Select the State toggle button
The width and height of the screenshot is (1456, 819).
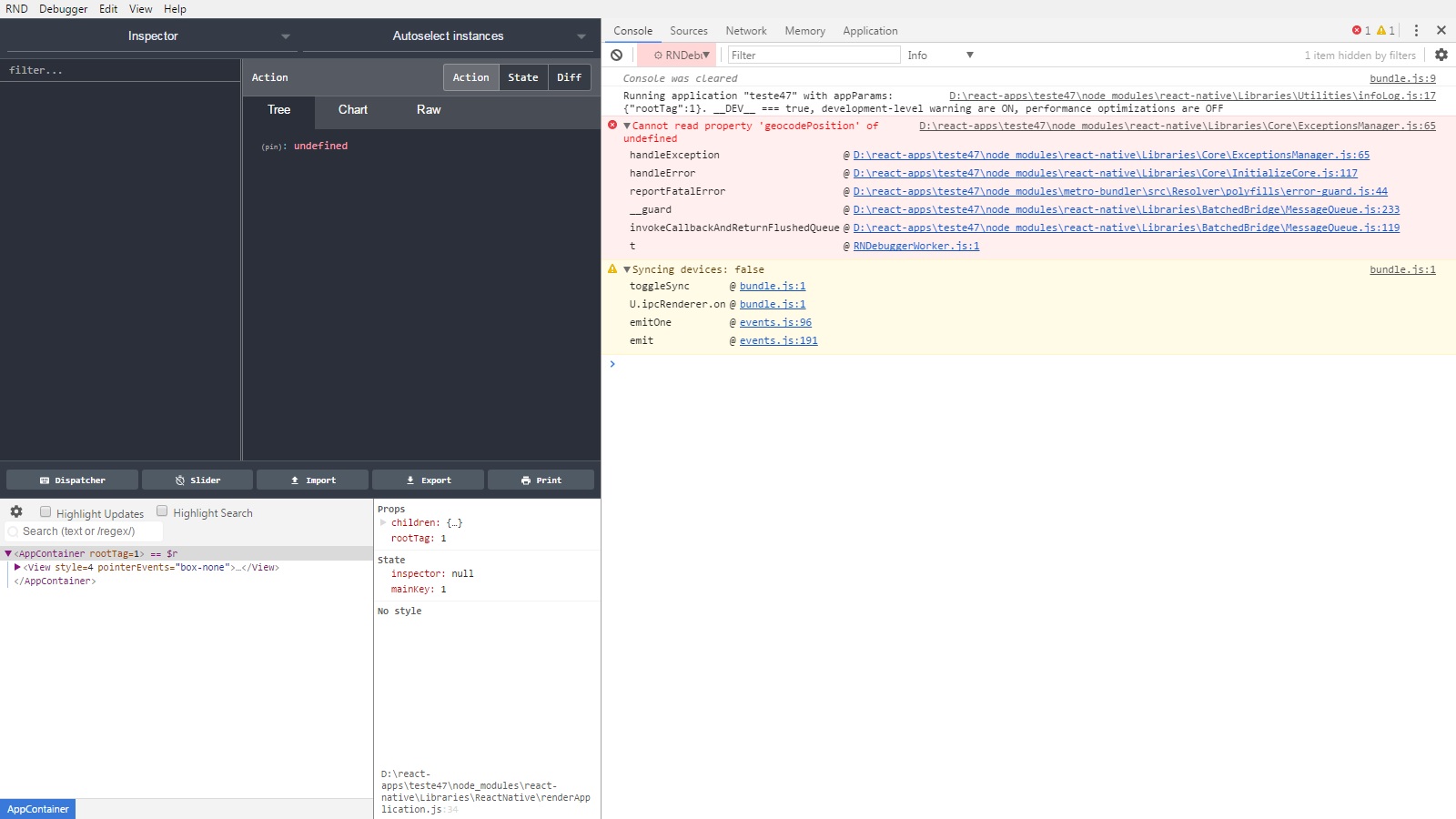click(x=522, y=77)
